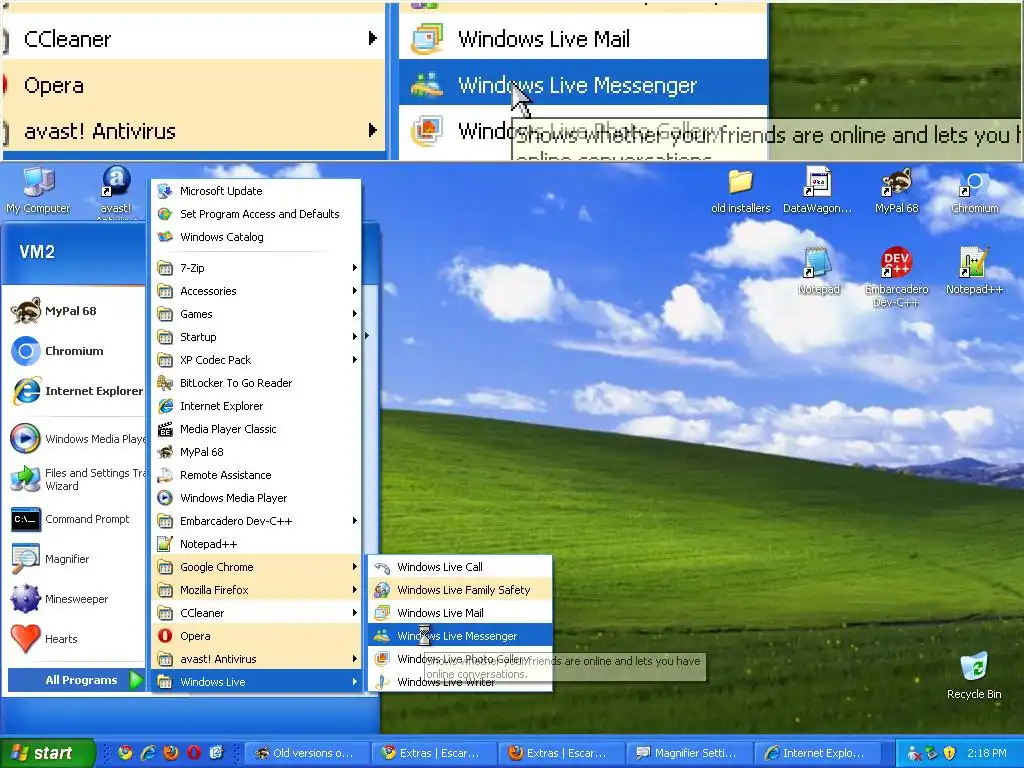Start Minesweeper from Start menu
Image resolution: width=1024 pixels, height=768 pixels.
73,599
